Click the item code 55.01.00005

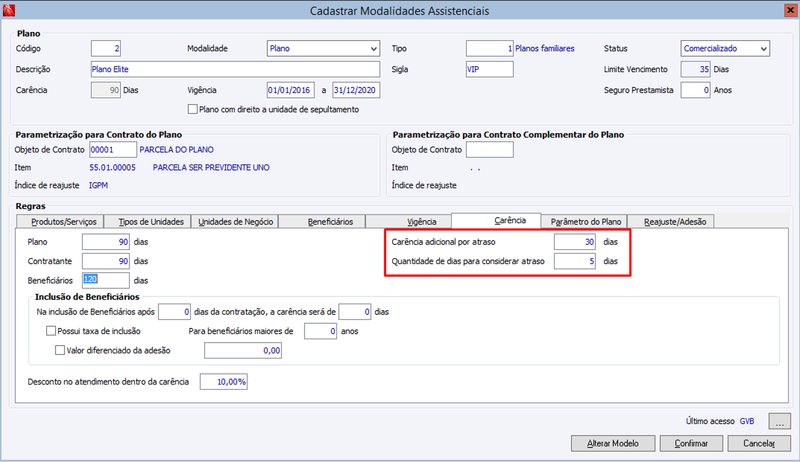click(x=112, y=167)
